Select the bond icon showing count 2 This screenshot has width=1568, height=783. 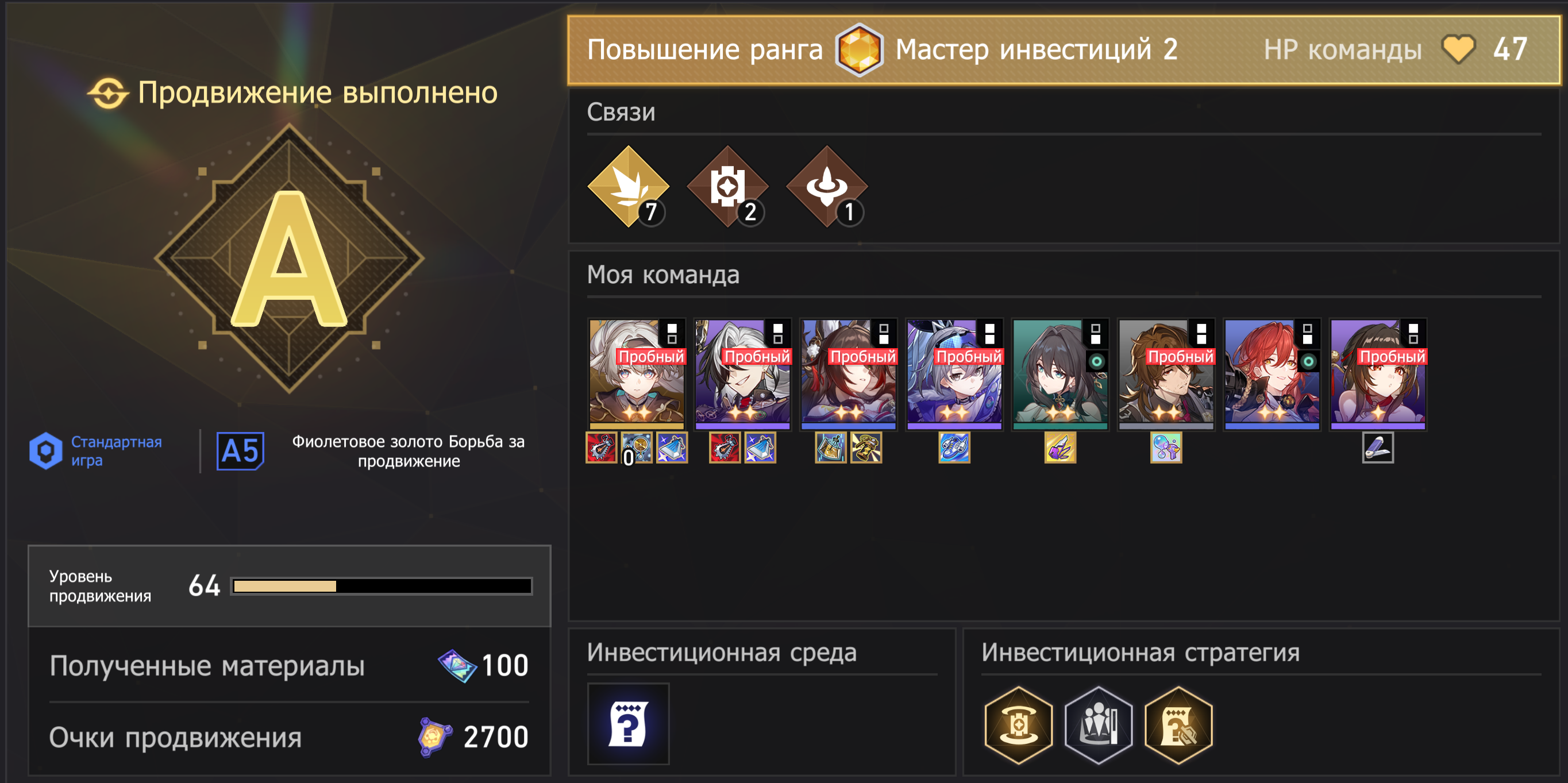tap(727, 187)
